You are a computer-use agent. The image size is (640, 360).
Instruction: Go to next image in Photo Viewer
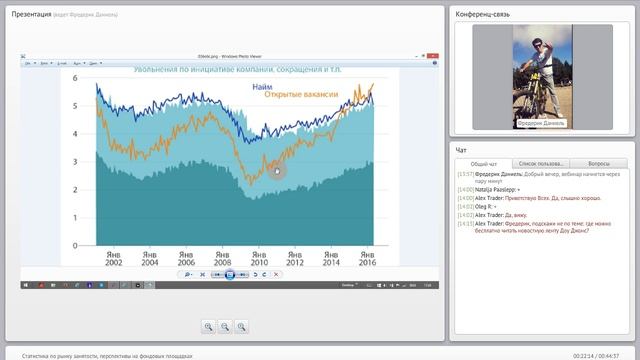coord(242,275)
